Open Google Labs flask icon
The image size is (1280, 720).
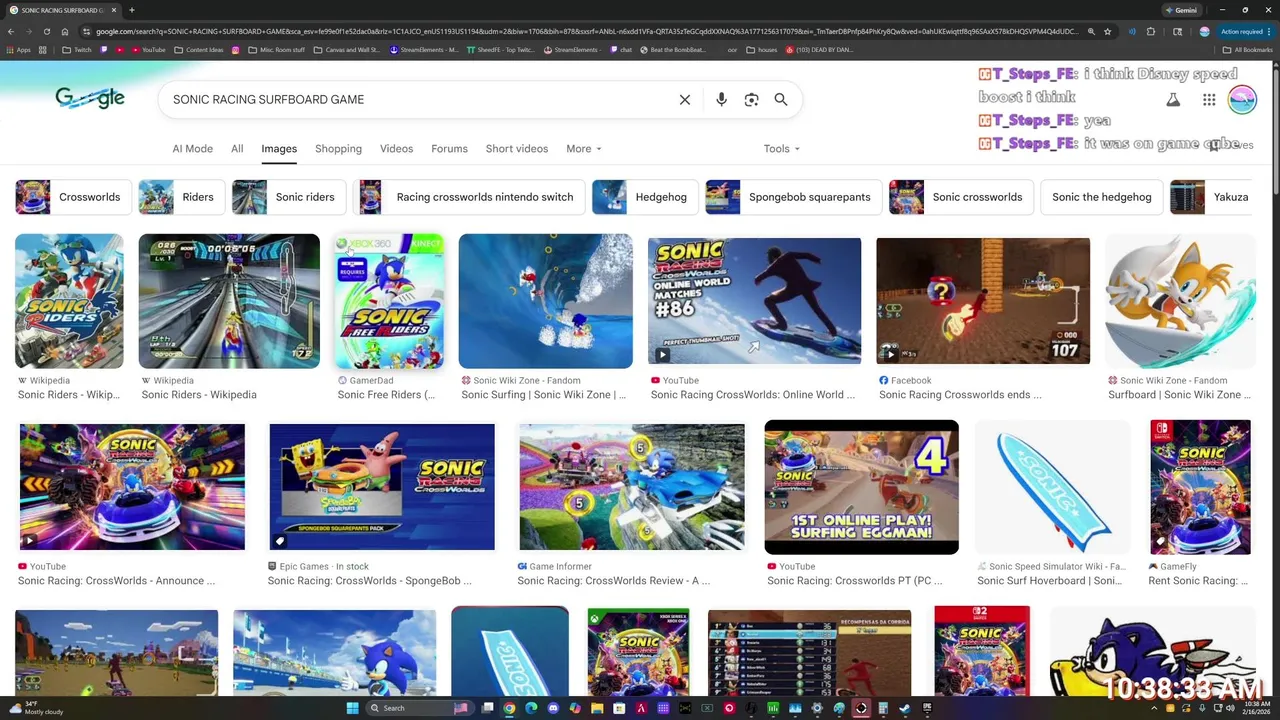point(1173,100)
